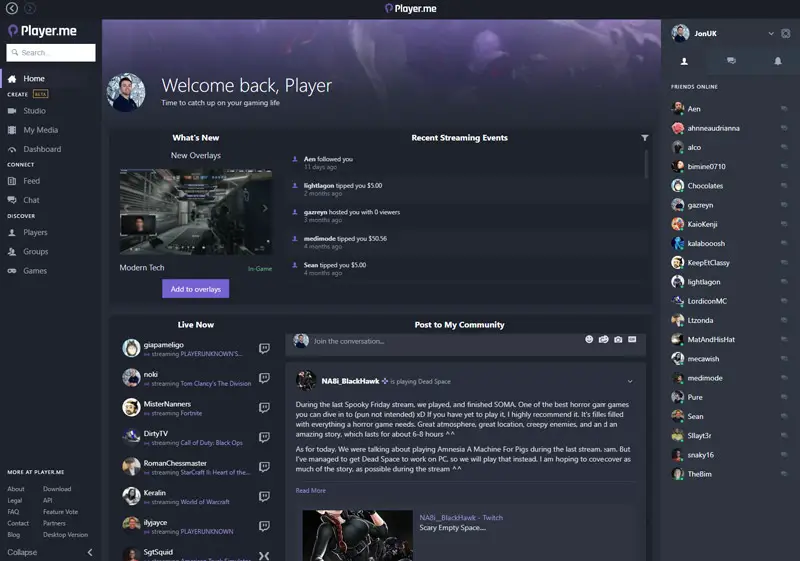Screen dimensions: 800x561
Task: Browse Groups in Discover
Action: click(35, 251)
